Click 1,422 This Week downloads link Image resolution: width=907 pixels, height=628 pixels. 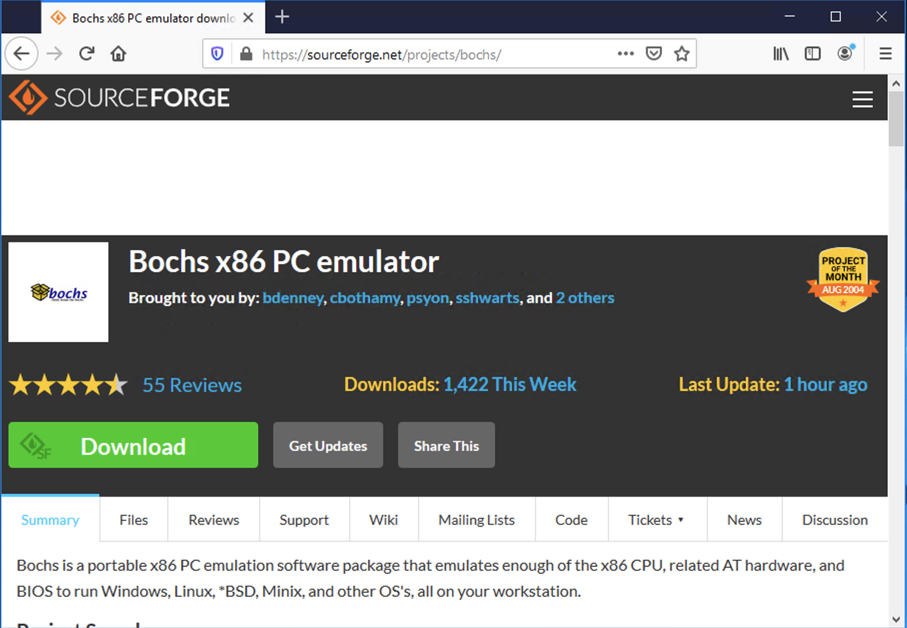click(510, 385)
